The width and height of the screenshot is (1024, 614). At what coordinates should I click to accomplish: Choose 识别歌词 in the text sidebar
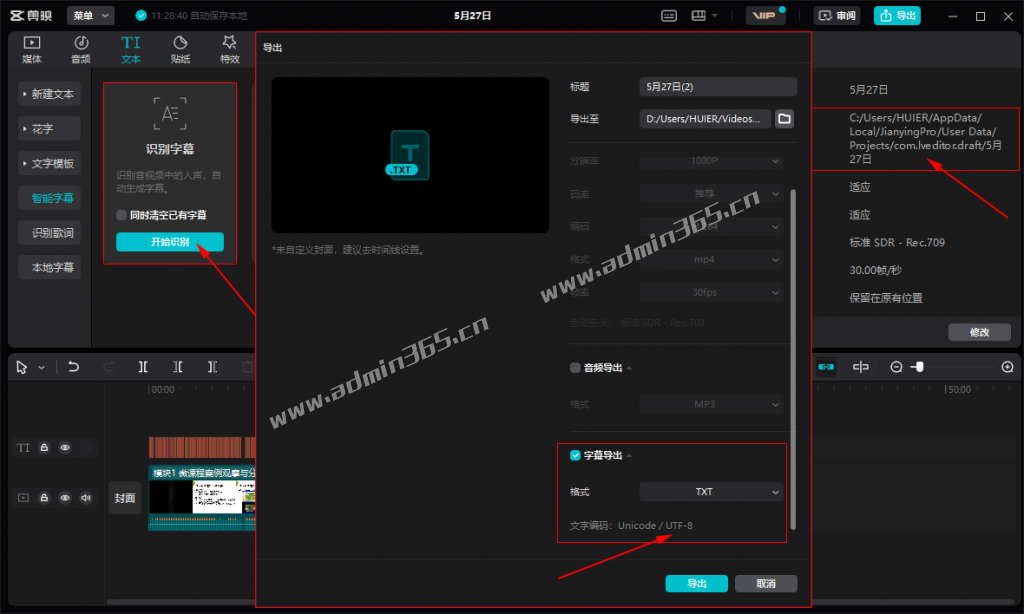click(x=52, y=233)
